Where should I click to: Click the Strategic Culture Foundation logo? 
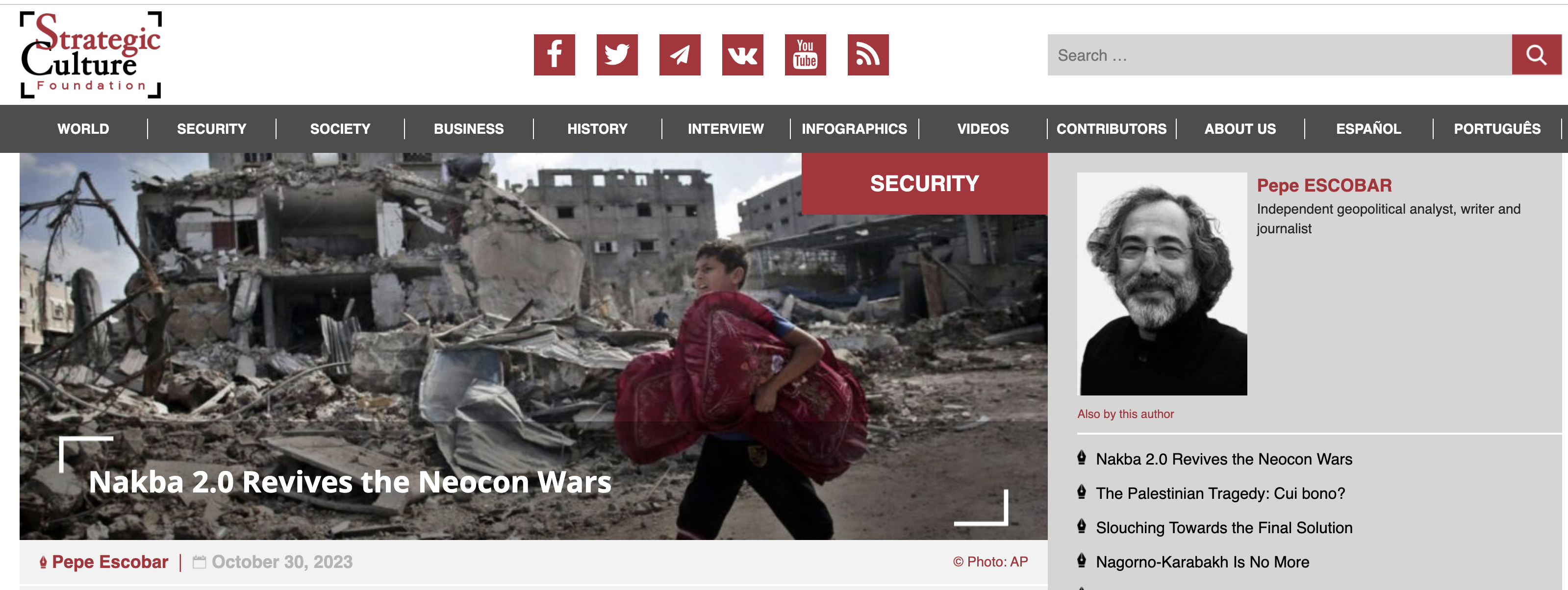click(x=91, y=54)
